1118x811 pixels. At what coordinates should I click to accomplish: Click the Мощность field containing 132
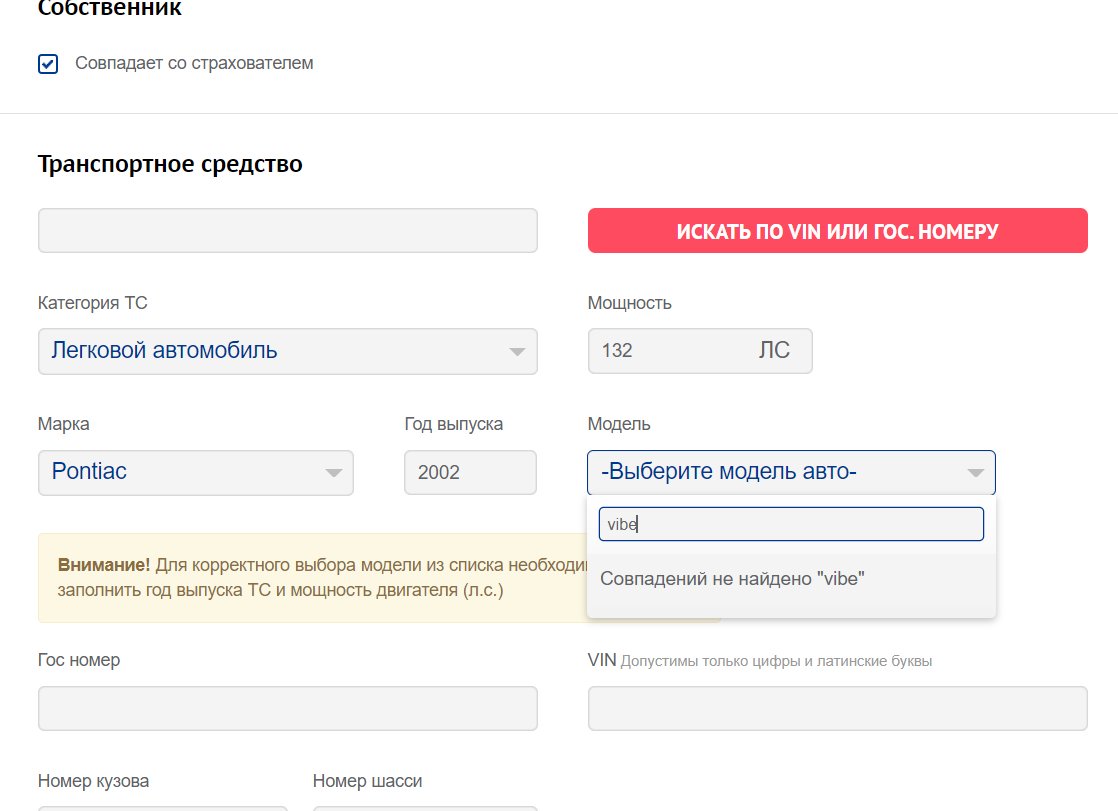click(660, 351)
